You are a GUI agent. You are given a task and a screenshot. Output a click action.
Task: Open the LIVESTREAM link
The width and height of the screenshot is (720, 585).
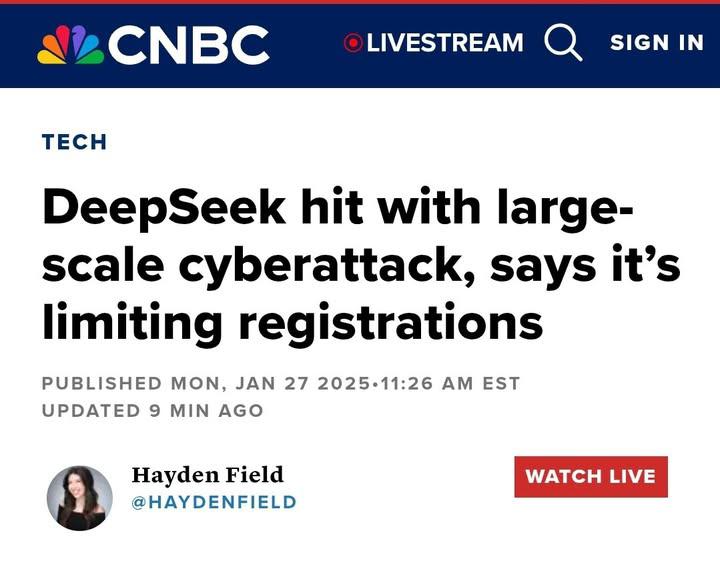coord(444,43)
